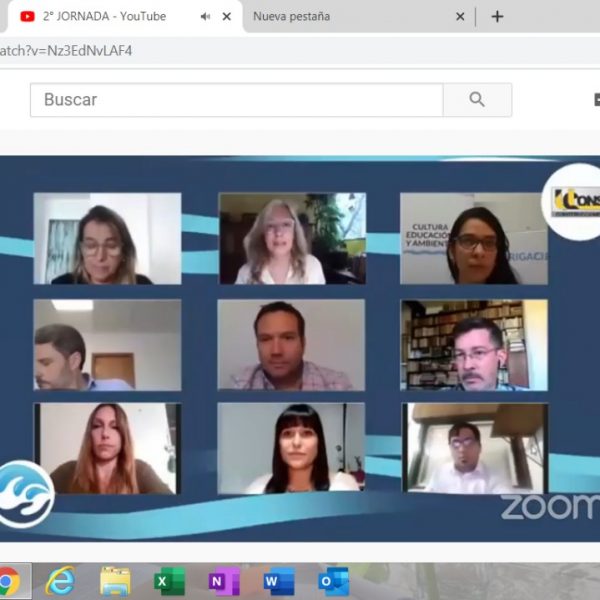
Task: Open File Explorer folder icon
Action: 115,581
